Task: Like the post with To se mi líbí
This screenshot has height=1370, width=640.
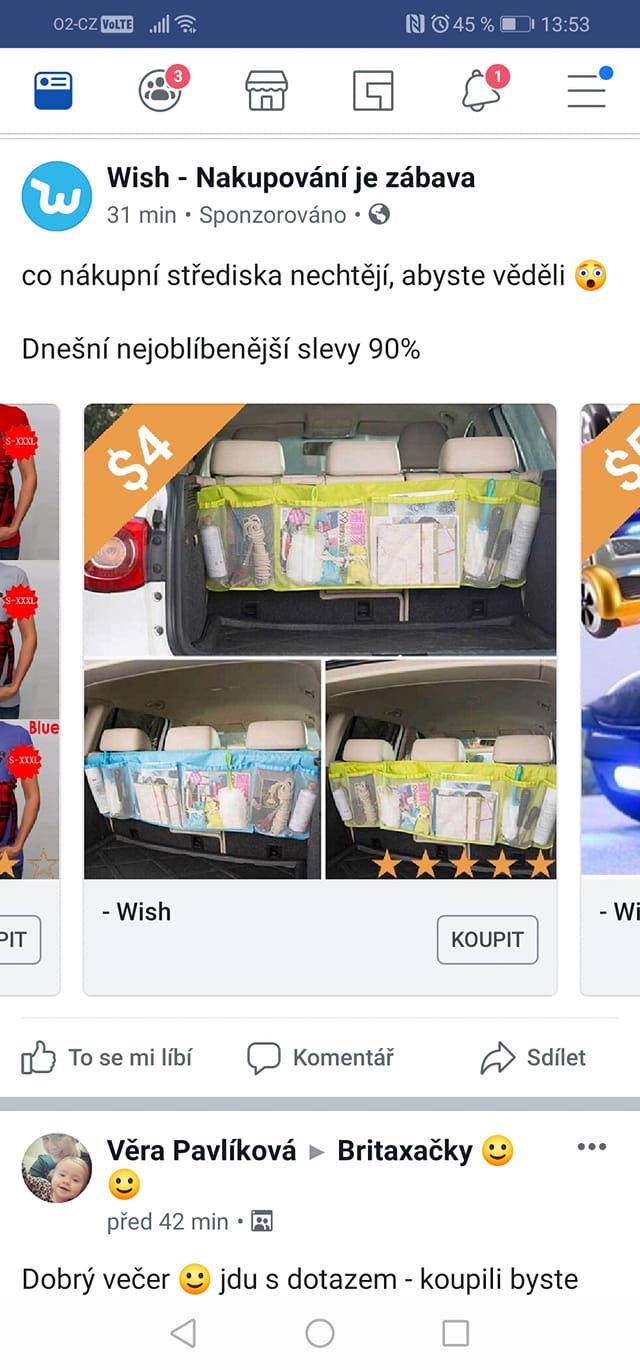Action: (107, 1057)
